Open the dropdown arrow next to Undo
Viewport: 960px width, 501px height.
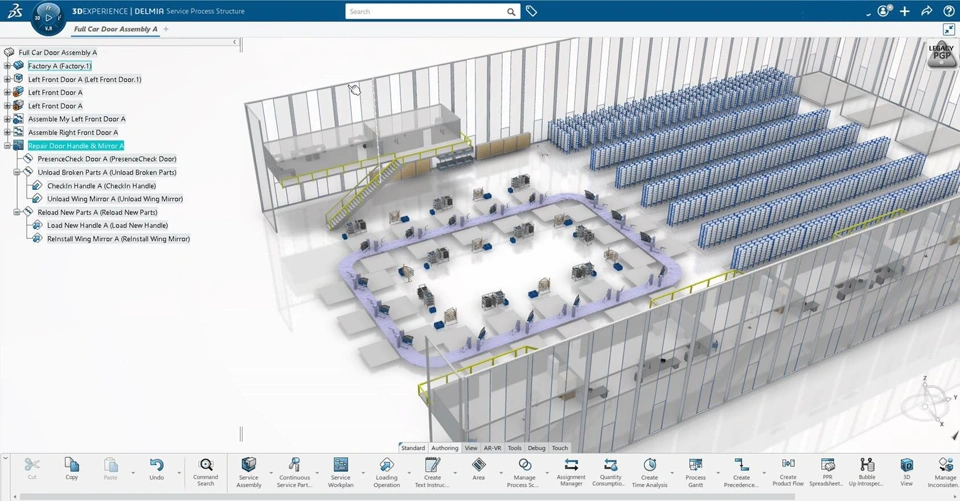click(179, 473)
